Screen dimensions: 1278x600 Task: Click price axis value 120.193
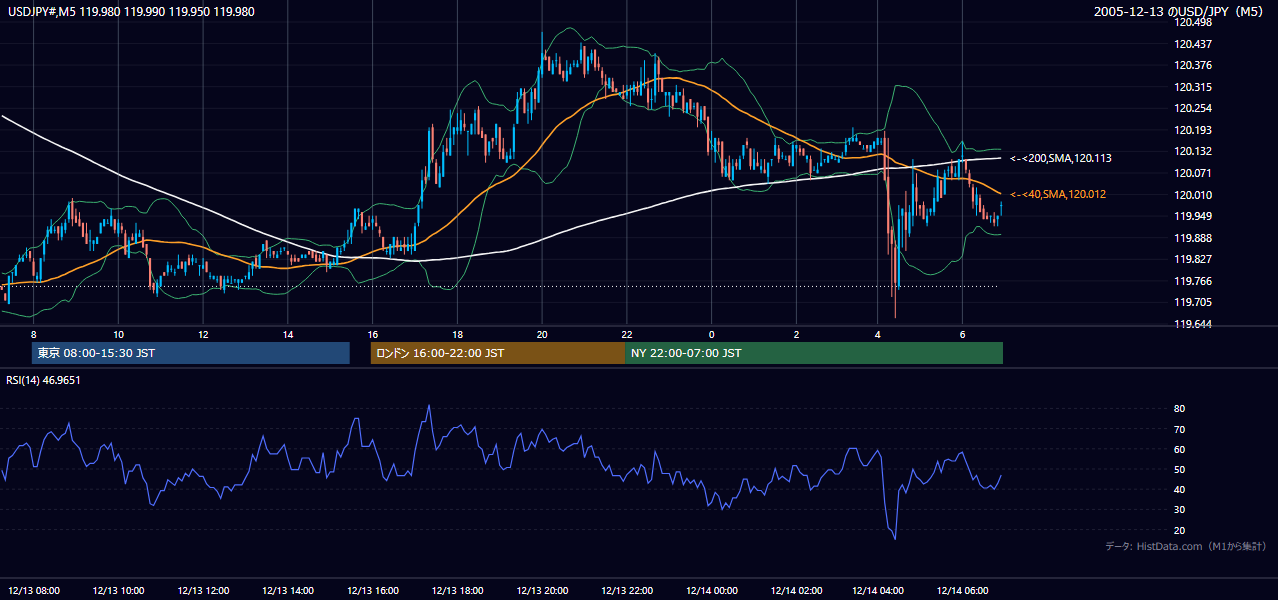pos(1193,130)
